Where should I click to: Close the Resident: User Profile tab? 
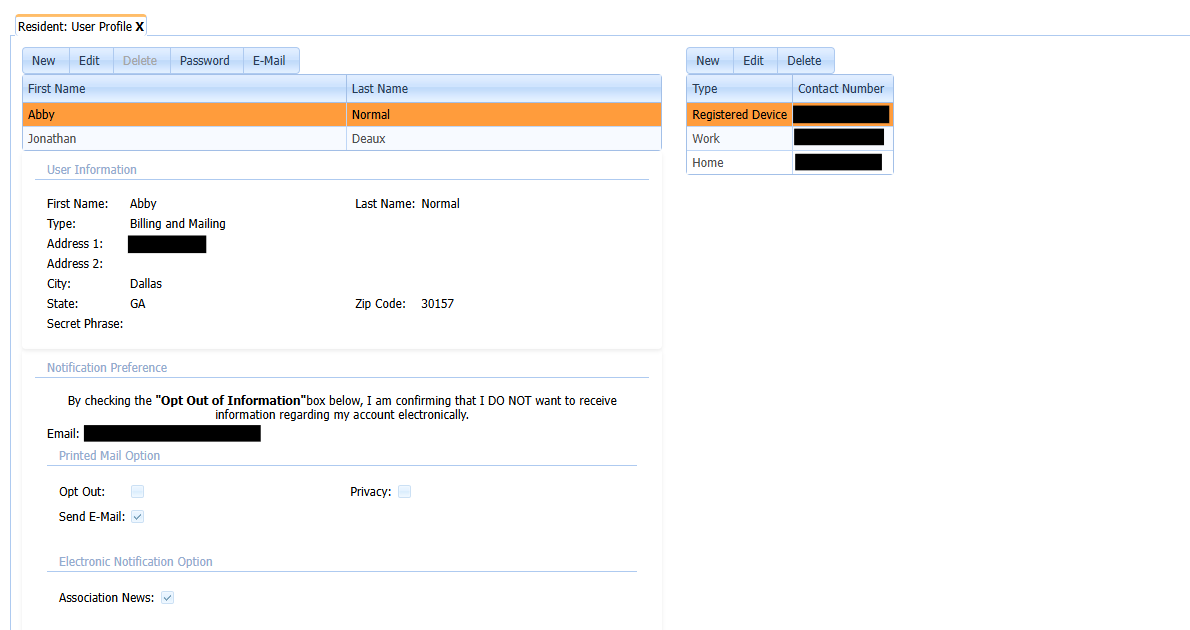(x=141, y=26)
